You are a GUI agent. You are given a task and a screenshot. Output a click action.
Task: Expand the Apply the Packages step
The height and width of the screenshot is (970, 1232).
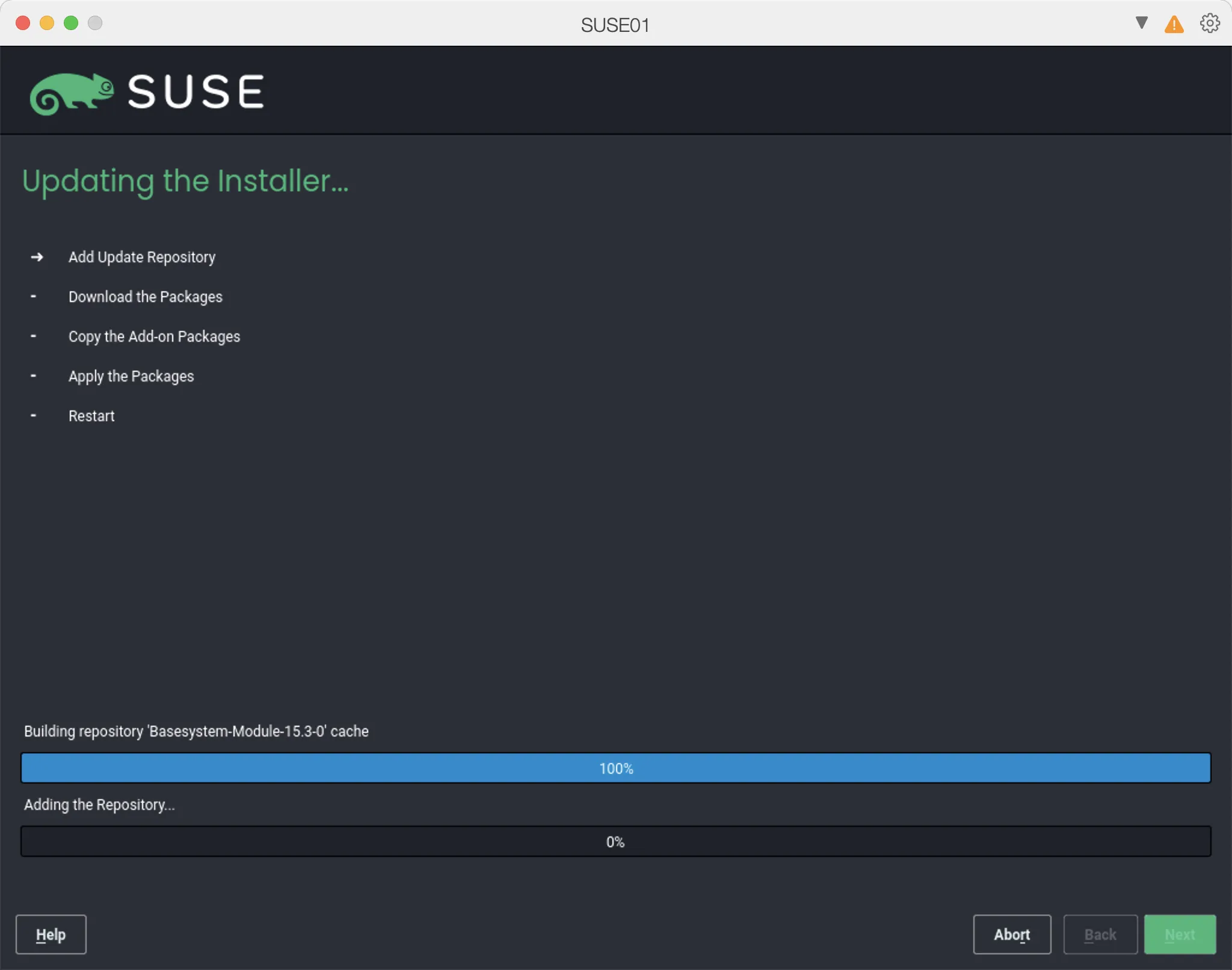click(x=131, y=375)
